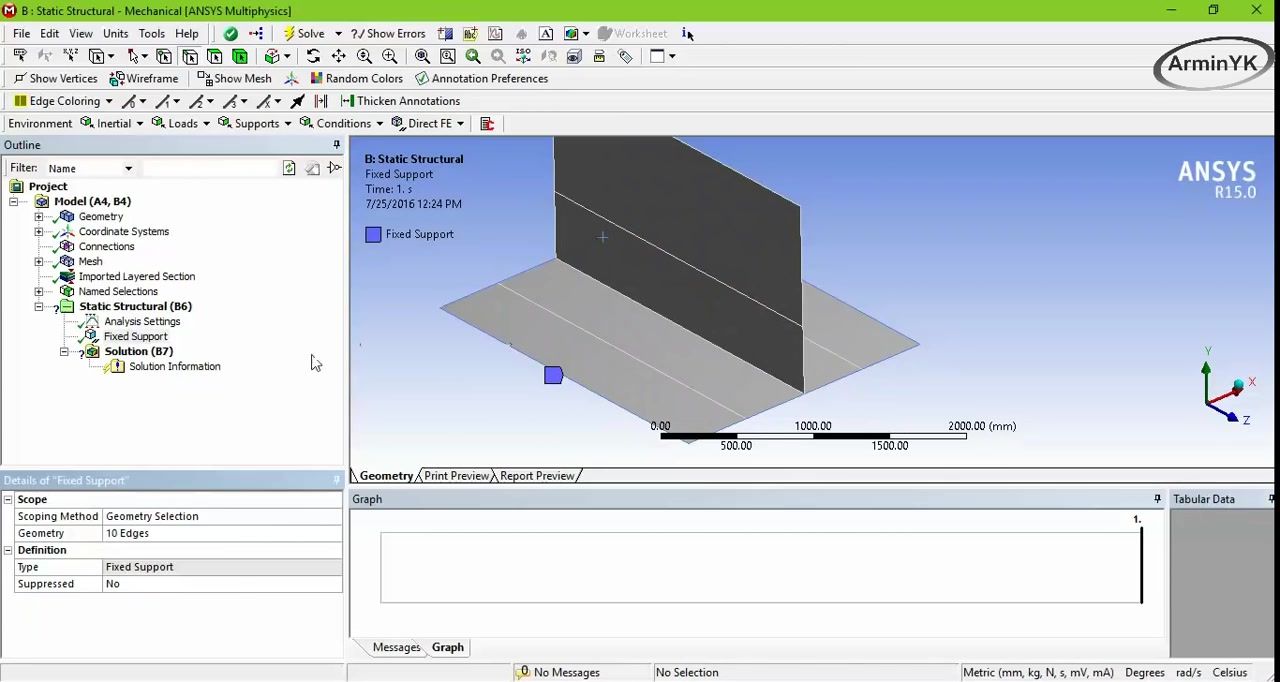Select the Face selection filter icon
The image size is (1280, 682).
[215, 56]
